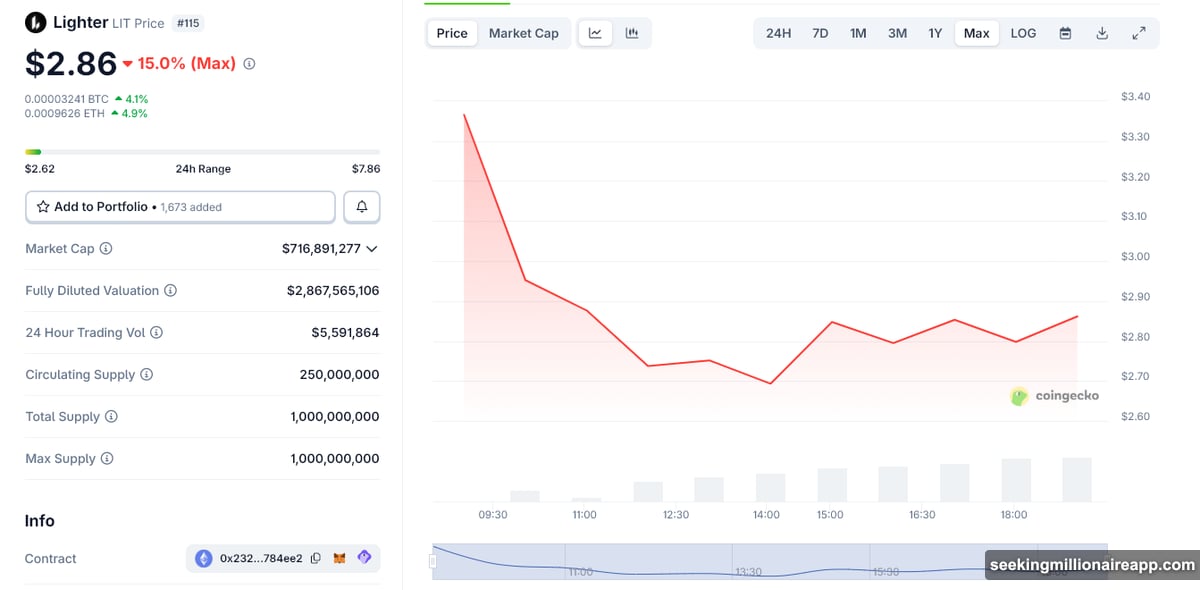Switch chart to Market Cap tab
Image resolution: width=1200 pixels, height=590 pixels.
(x=524, y=33)
